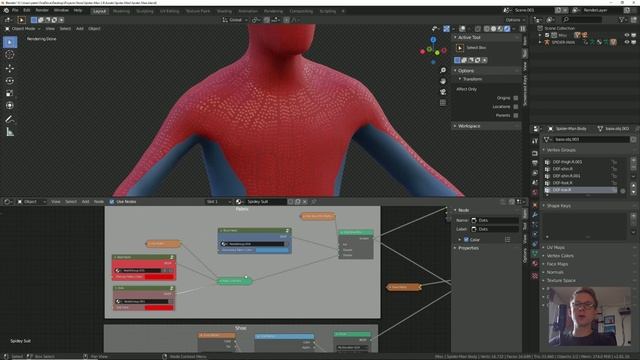Image resolution: width=640 pixels, height=360 pixels.
Task: Click the red color swatch on red node
Action: [159, 277]
